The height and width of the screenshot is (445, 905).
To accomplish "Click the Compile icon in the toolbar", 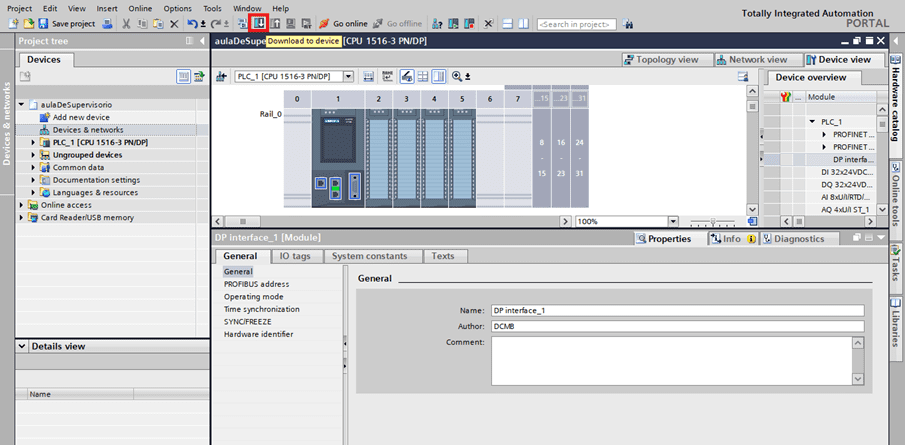I will click(x=242, y=24).
